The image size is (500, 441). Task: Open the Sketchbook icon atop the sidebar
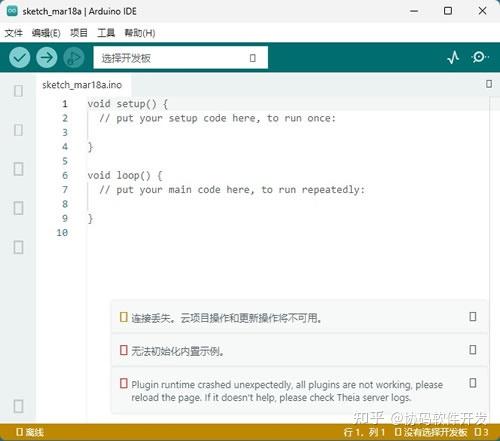coord(18,91)
